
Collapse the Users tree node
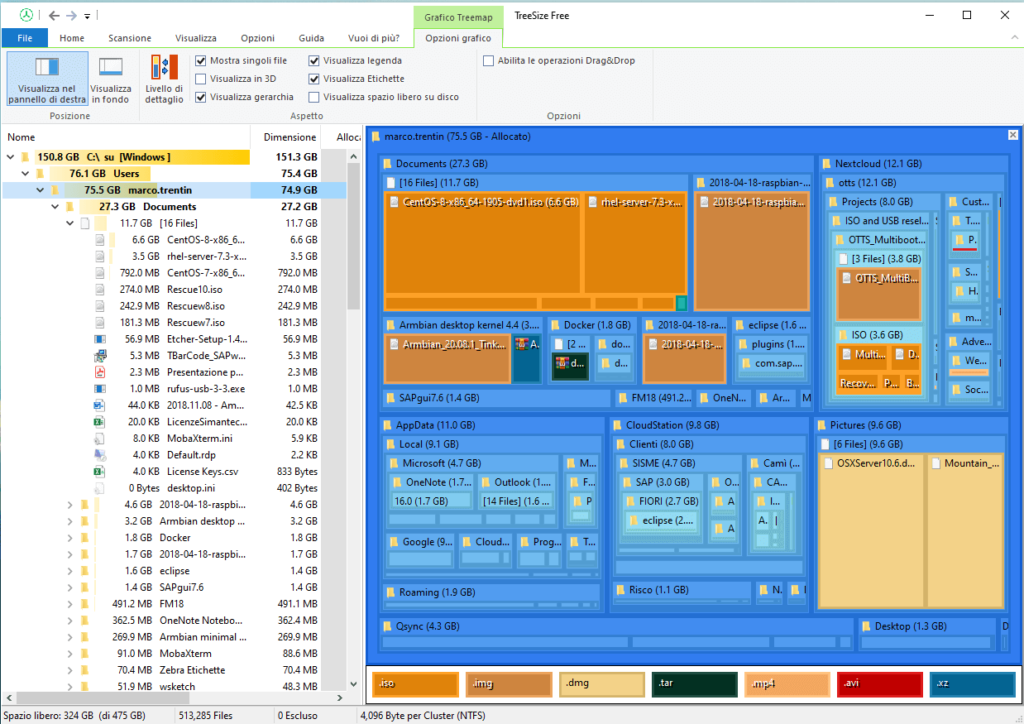[25, 174]
